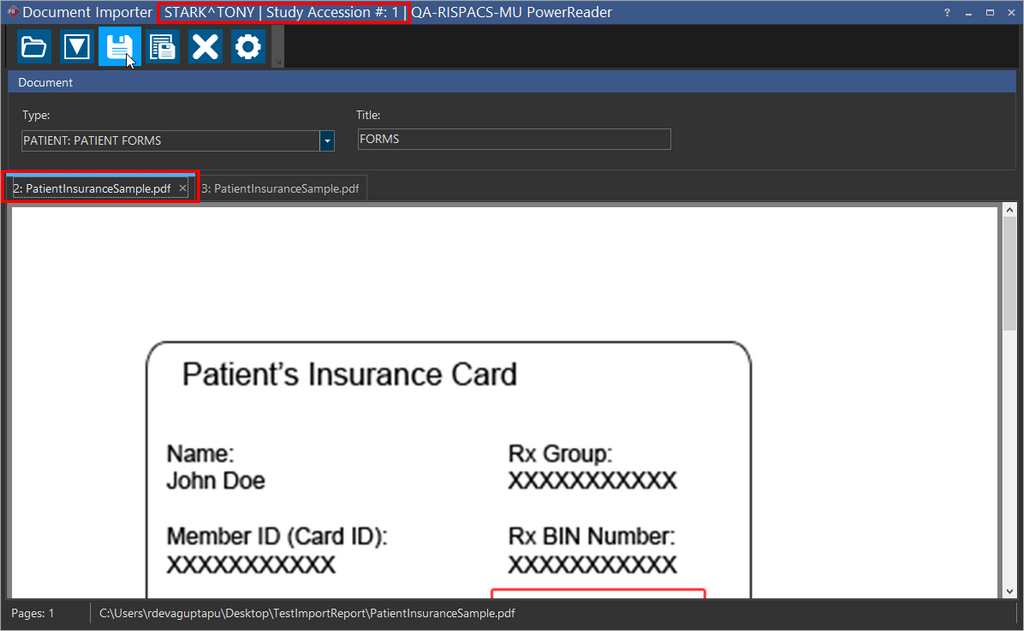
Task: Open settings with the gear icon
Action: (x=248, y=47)
